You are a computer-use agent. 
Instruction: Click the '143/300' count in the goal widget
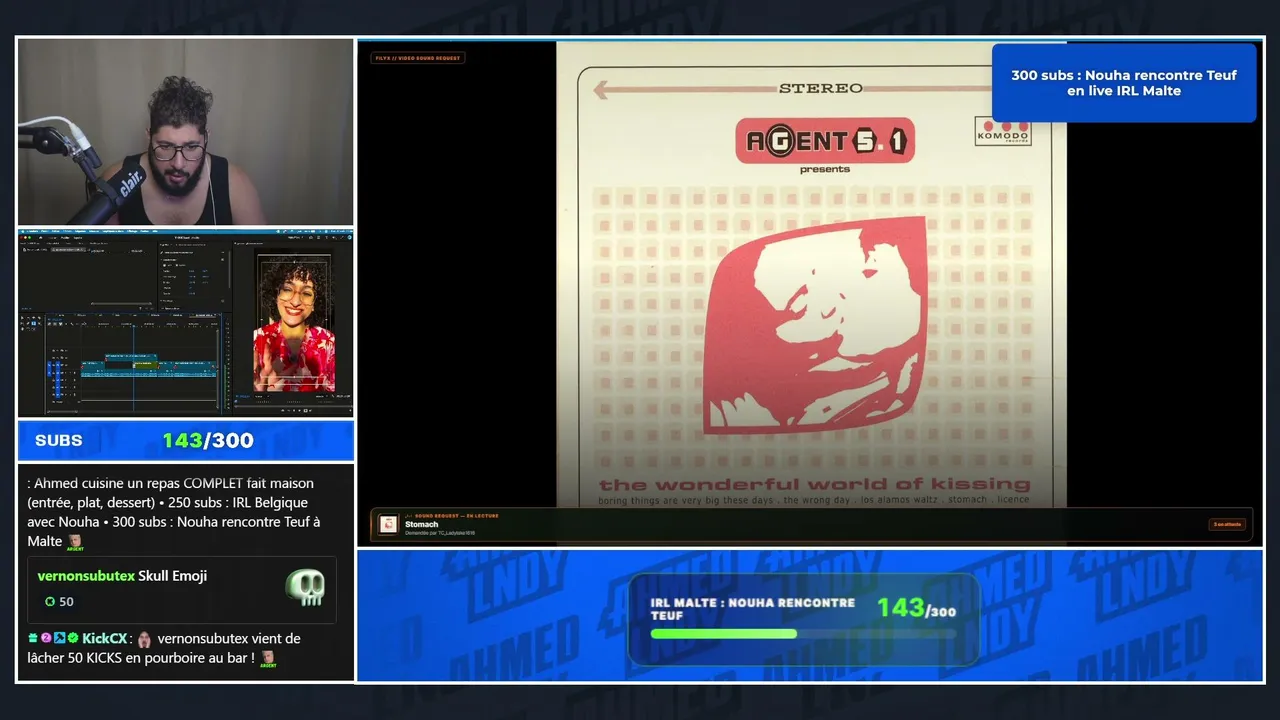916,607
